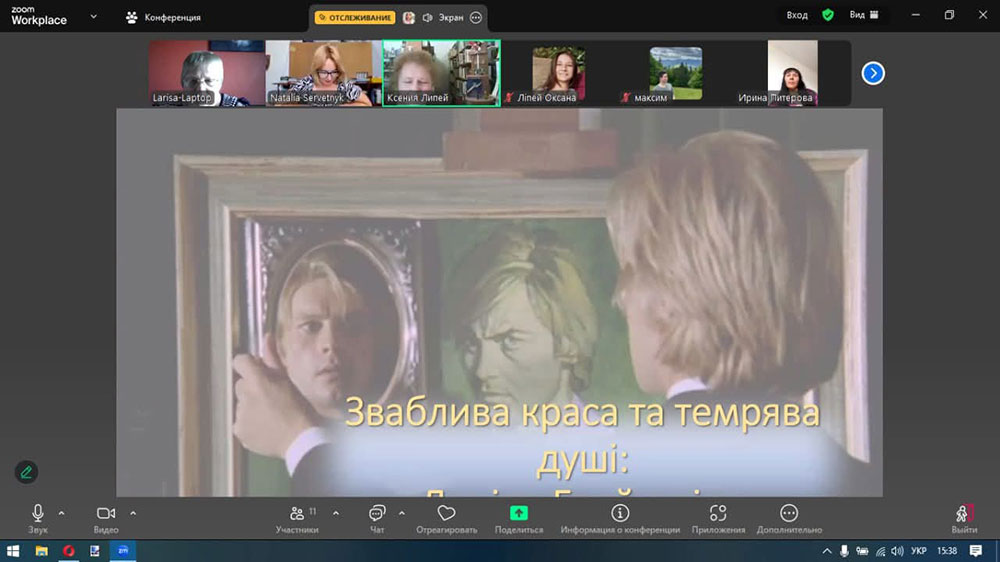Show hidden system tray icons
Image resolution: width=1000 pixels, height=562 pixels.
click(x=827, y=551)
